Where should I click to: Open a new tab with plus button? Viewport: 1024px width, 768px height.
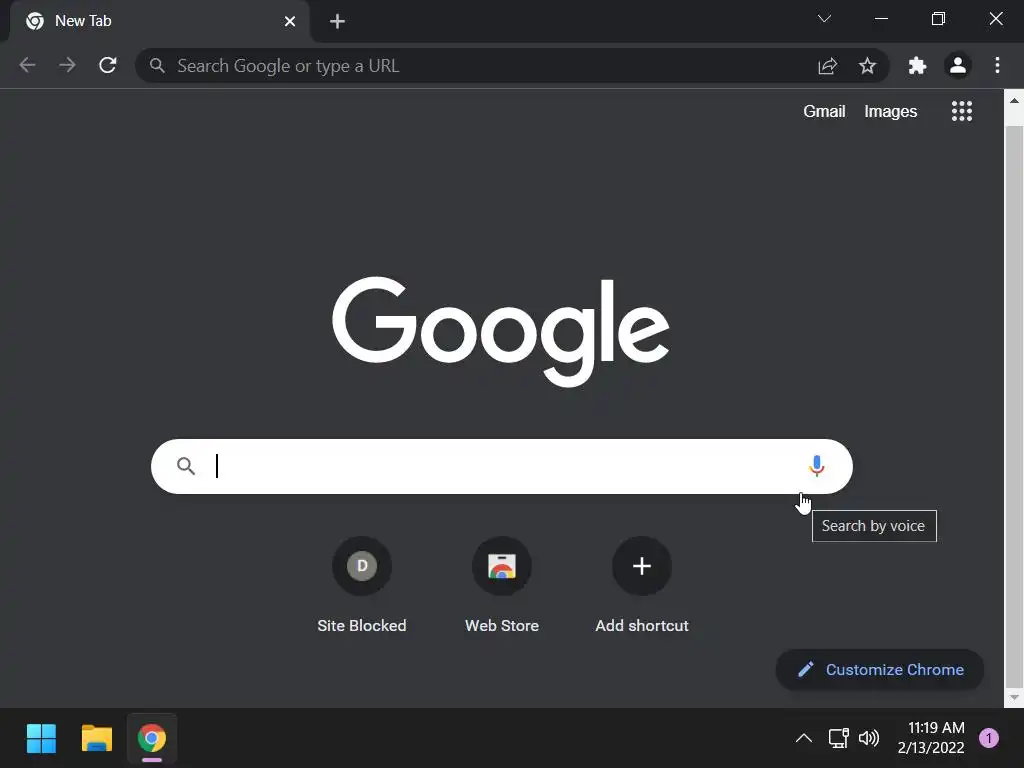click(x=337, y=22)
